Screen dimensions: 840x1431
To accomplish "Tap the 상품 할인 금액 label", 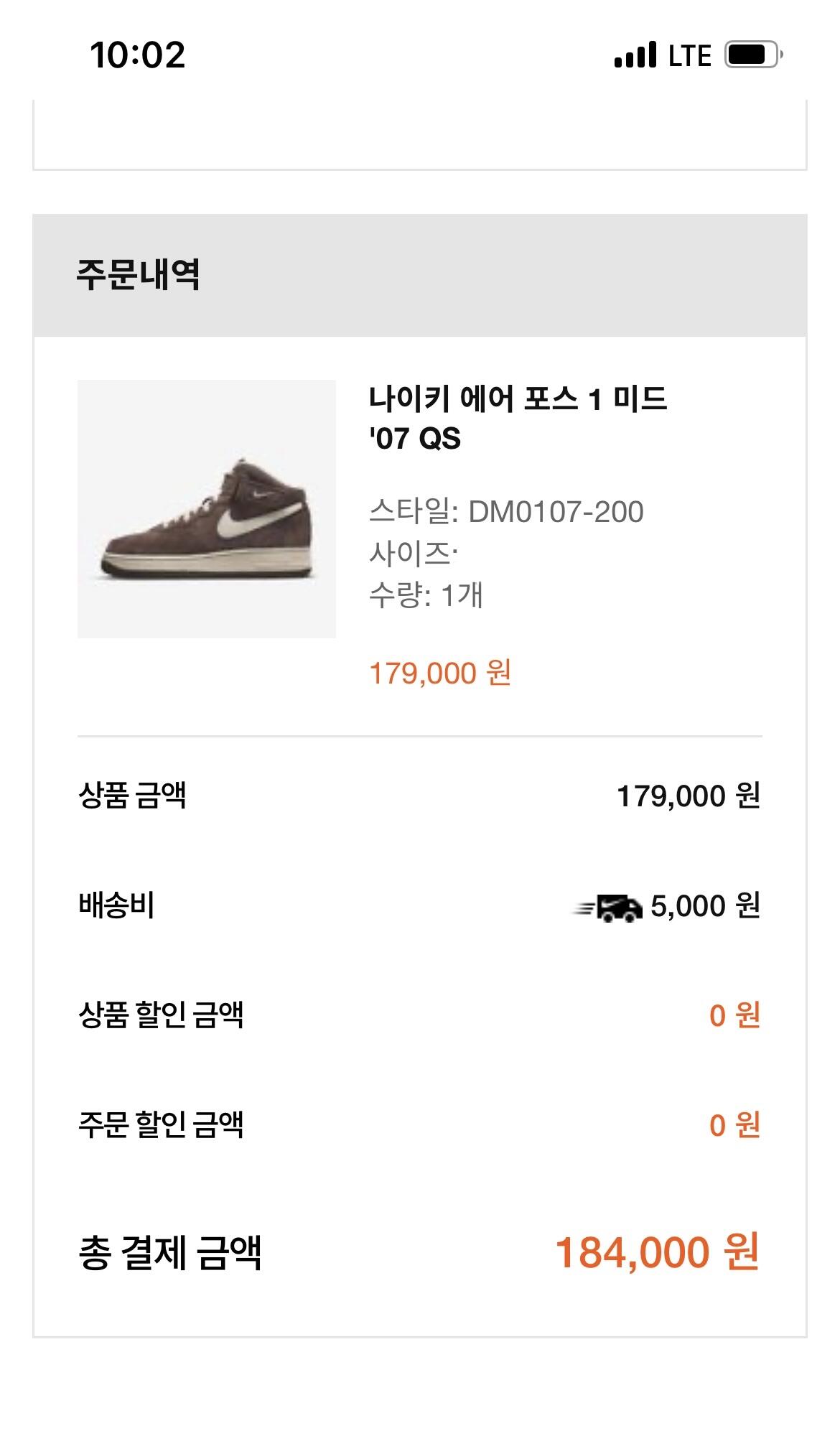I will point(162,1015).
